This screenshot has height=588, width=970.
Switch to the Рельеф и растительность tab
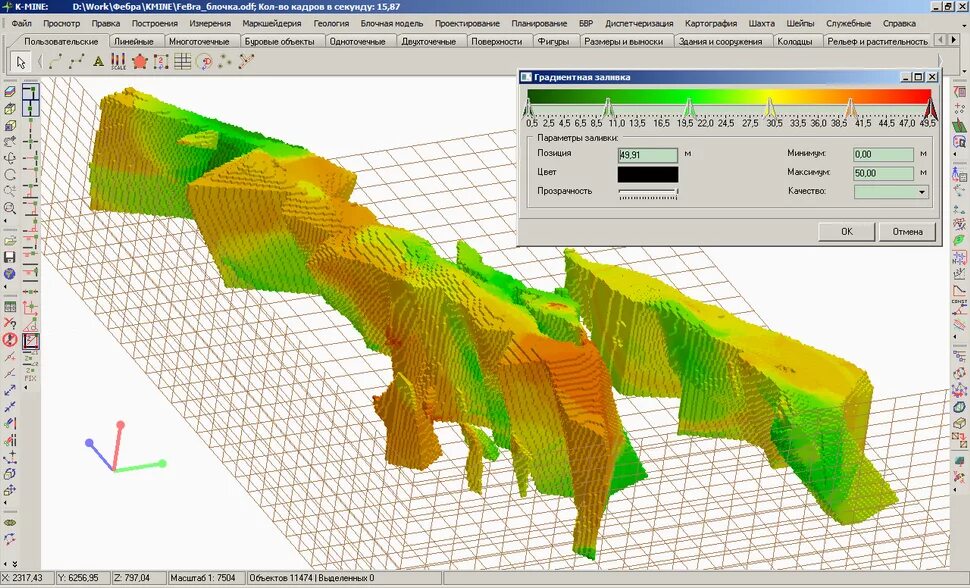pos(877,41)
